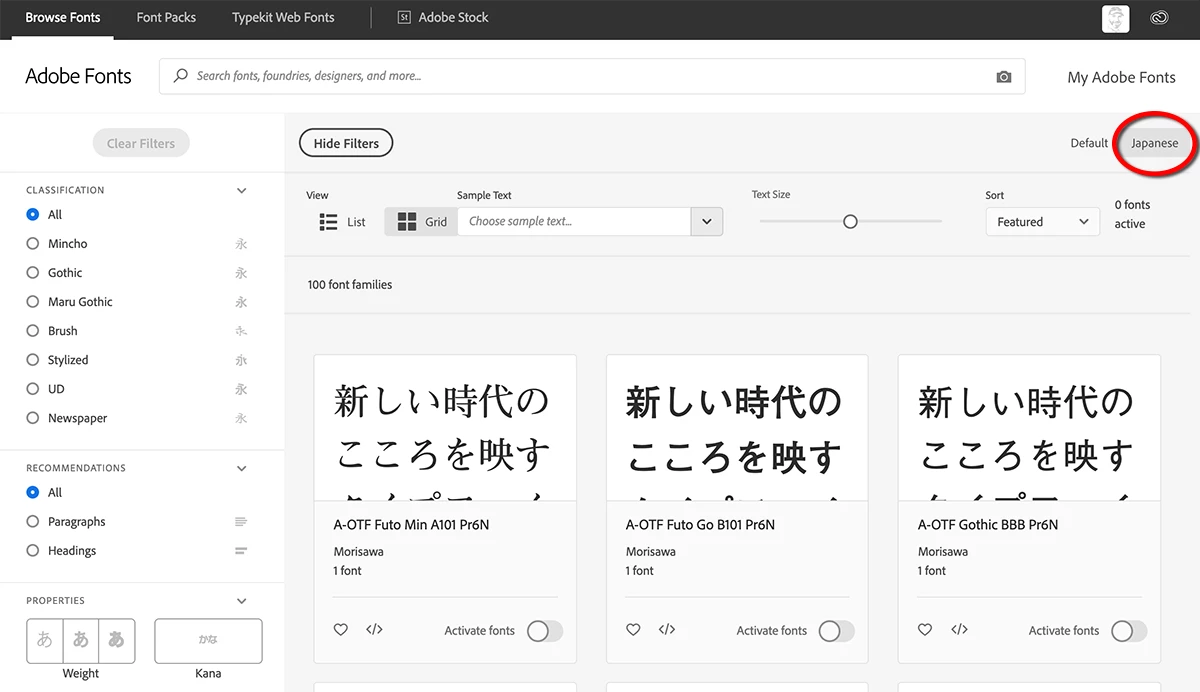This screenshot has height=692, width=1200.
Task: Click the Mincho sample glyph icon
Action: coord(241,244)
